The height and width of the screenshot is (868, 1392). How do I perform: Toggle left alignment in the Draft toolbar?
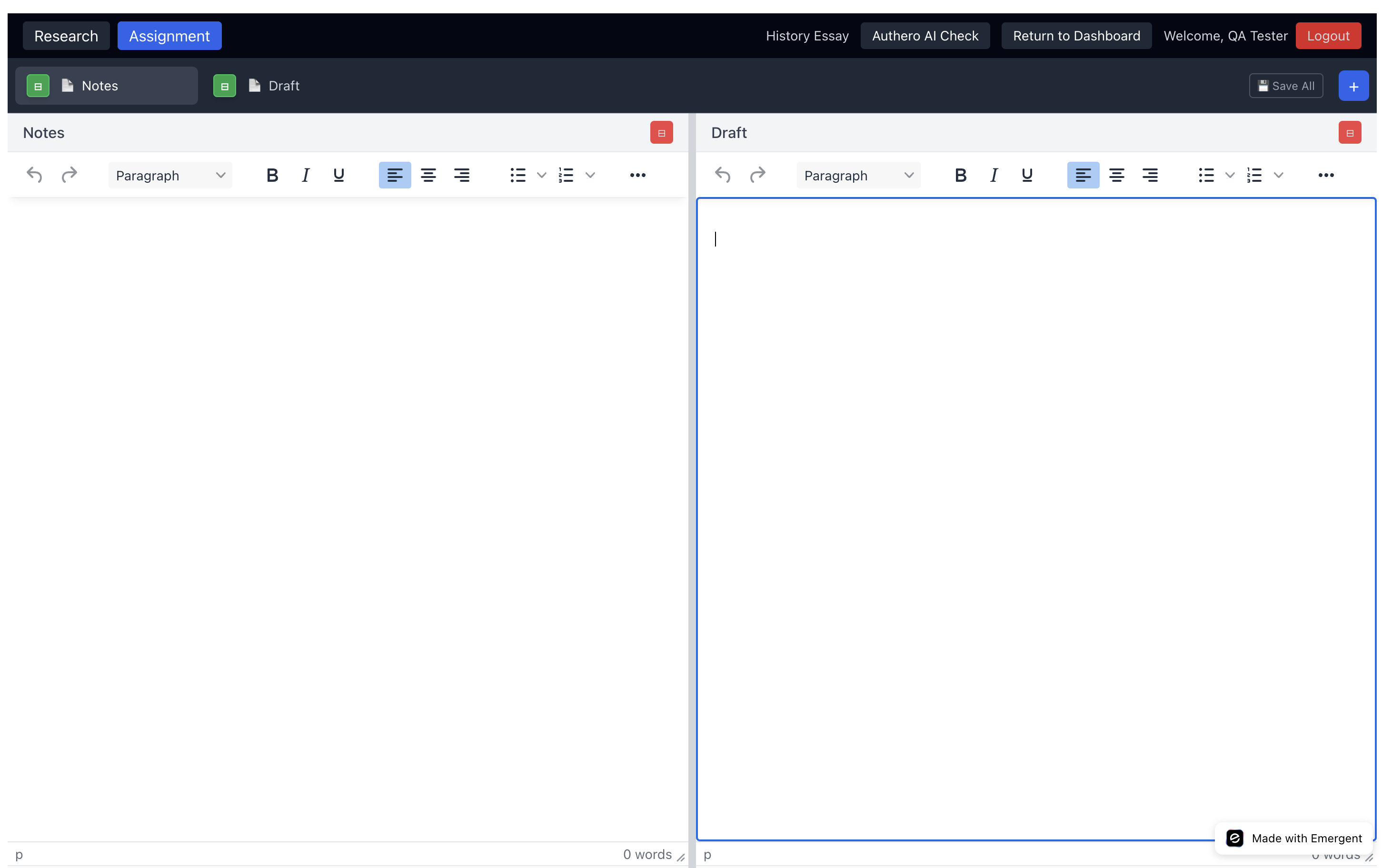click(x=1083, y=175)
